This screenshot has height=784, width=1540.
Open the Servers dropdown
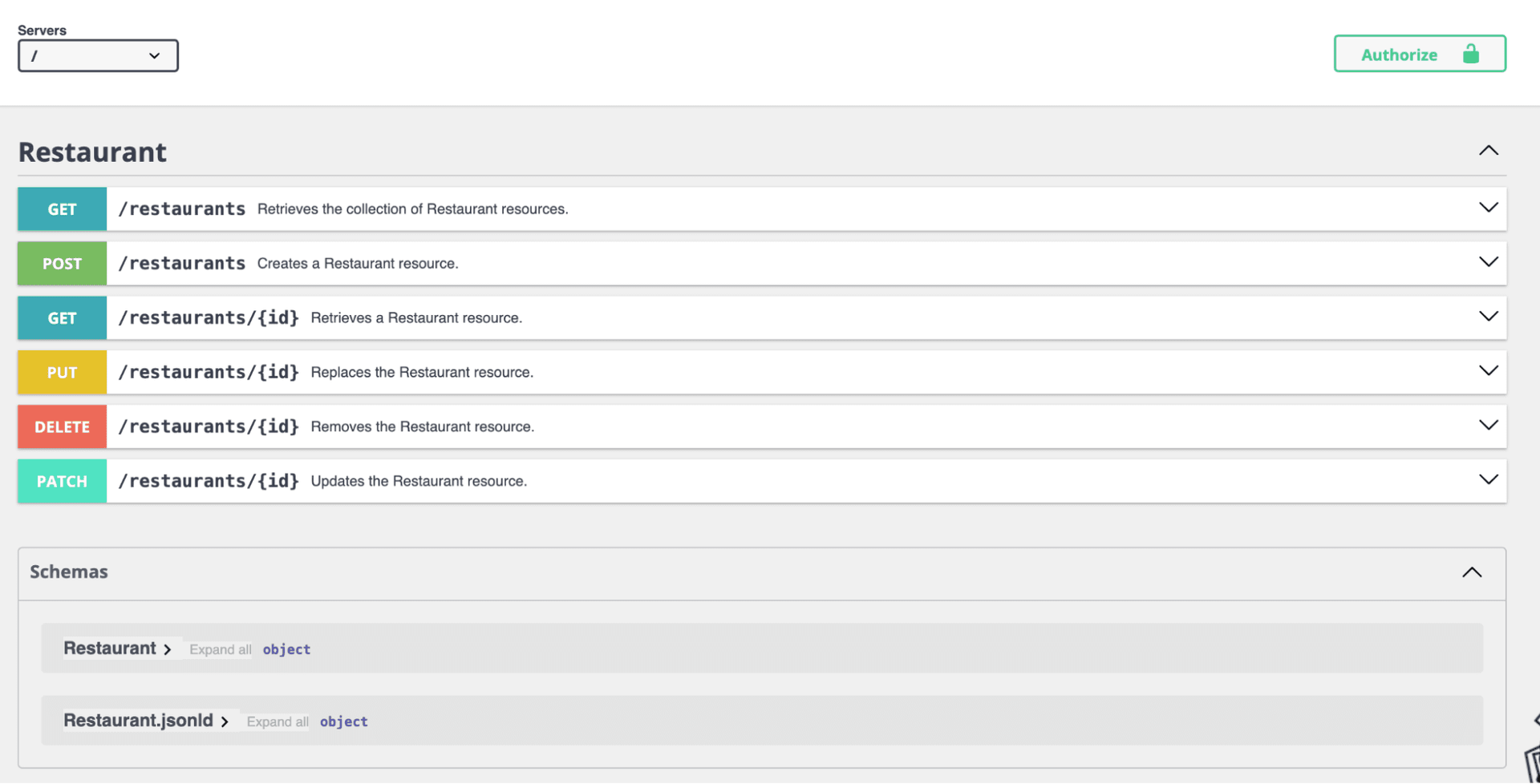(x=98, y=56)
